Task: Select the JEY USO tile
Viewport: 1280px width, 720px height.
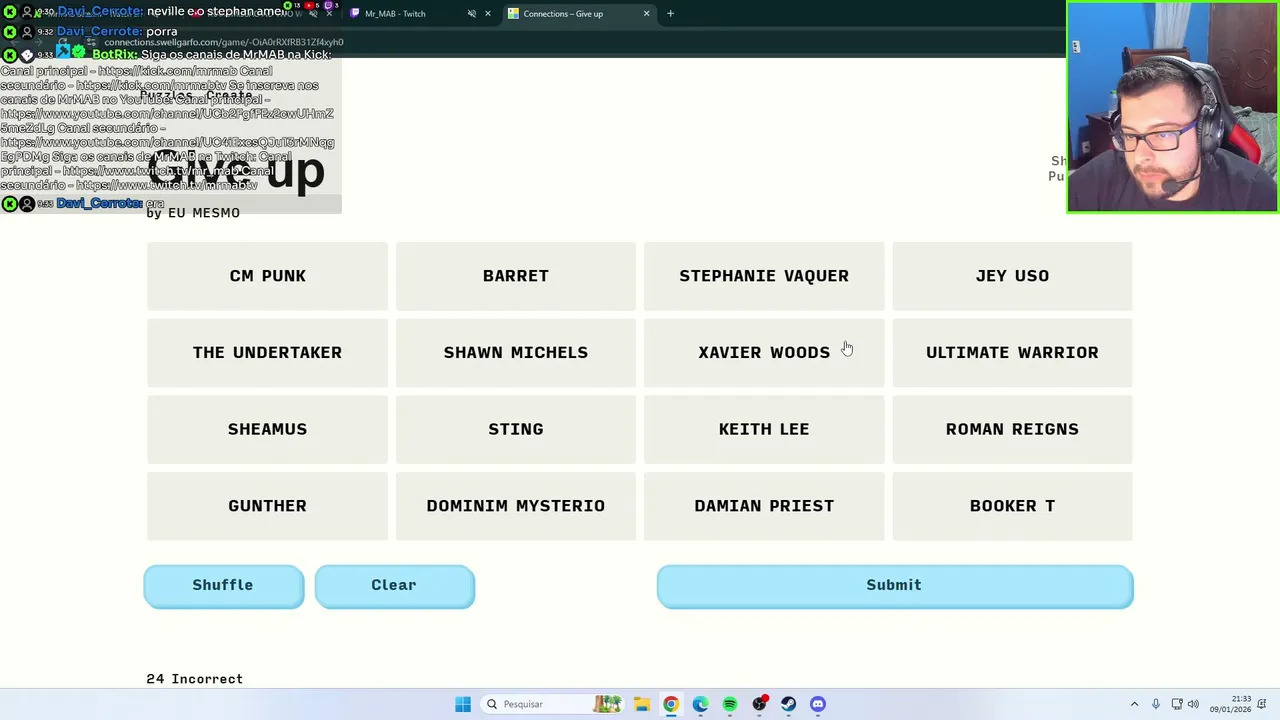Action: click(x=1012, y=276)
